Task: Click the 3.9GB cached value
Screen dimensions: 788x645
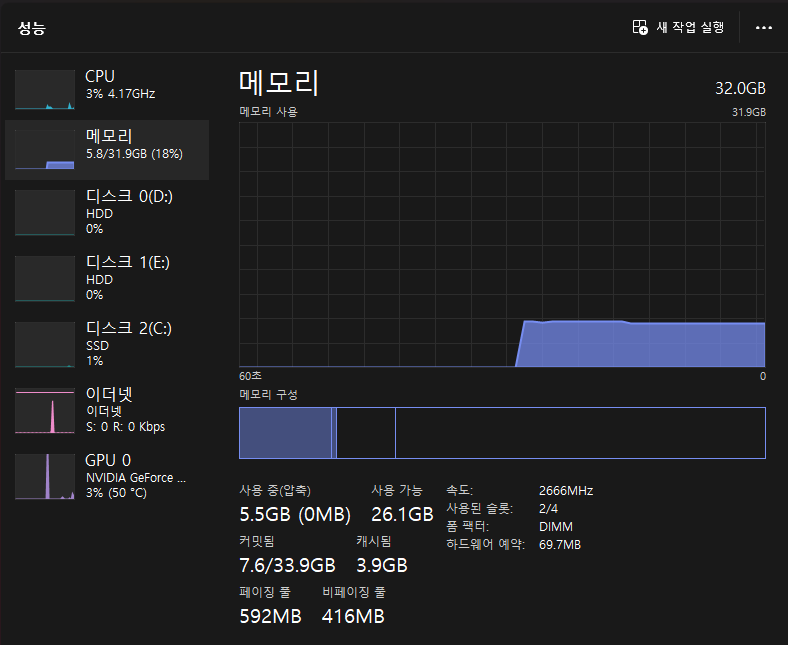Action: [x=382, y=566]
